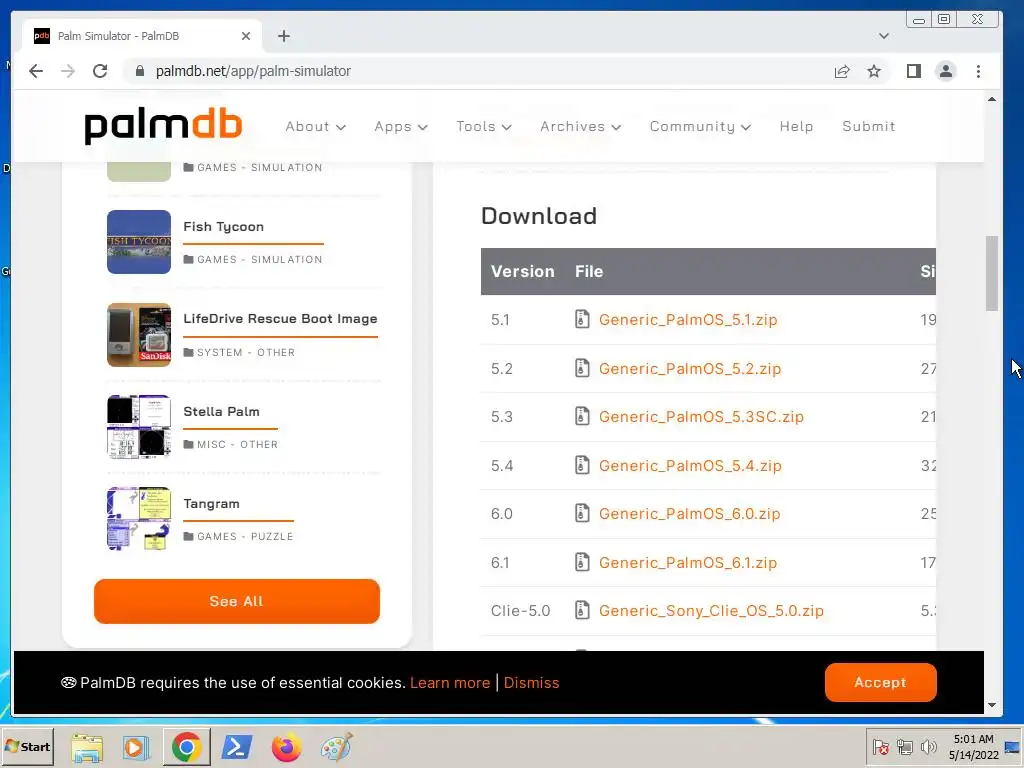Accept the cookies notice

click(x=880, y=682)
